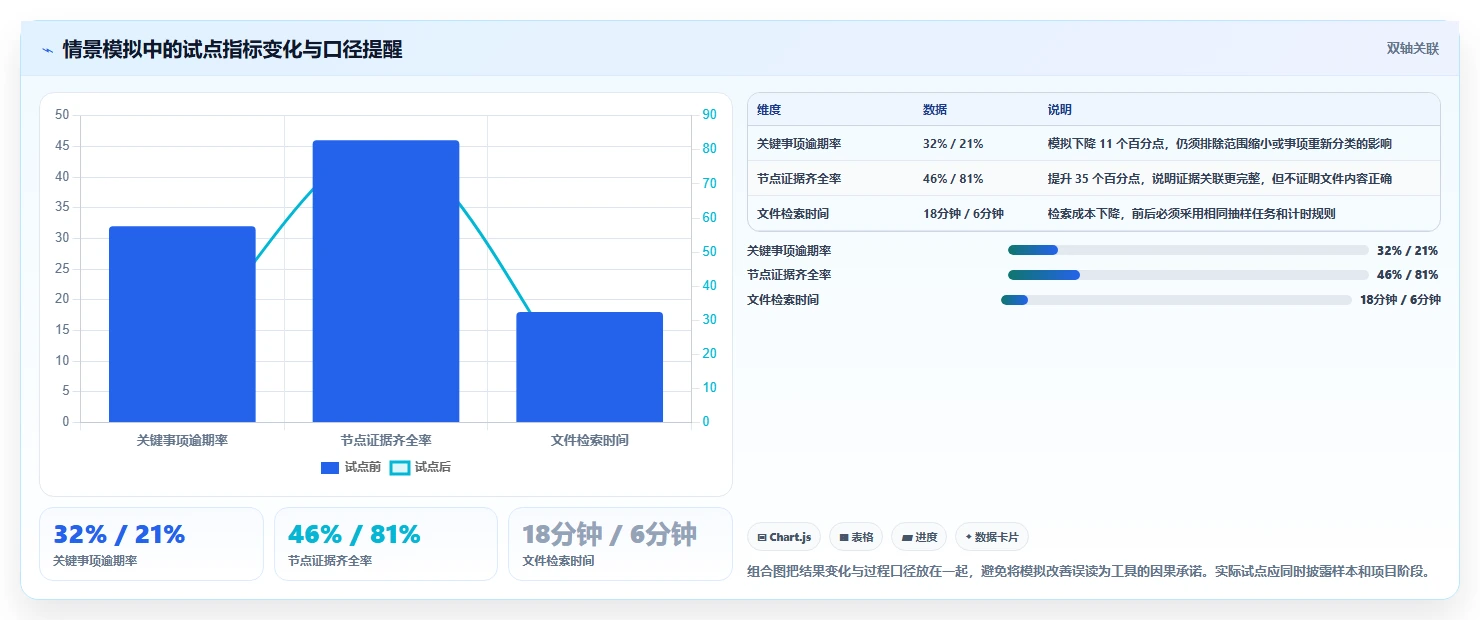The height and width of the screenshot is (620, 1480).
Task: Select the 数据卡片 chip
Action: [x=992, y=537]
